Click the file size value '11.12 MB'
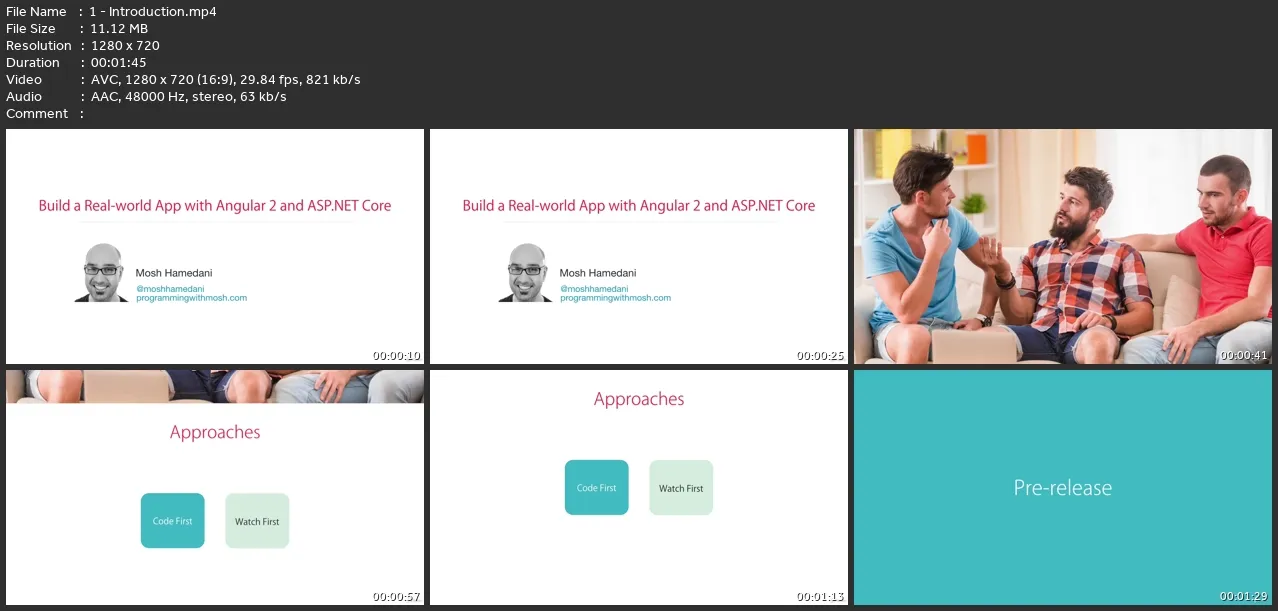1278x611 pixels. pos(119,28)
